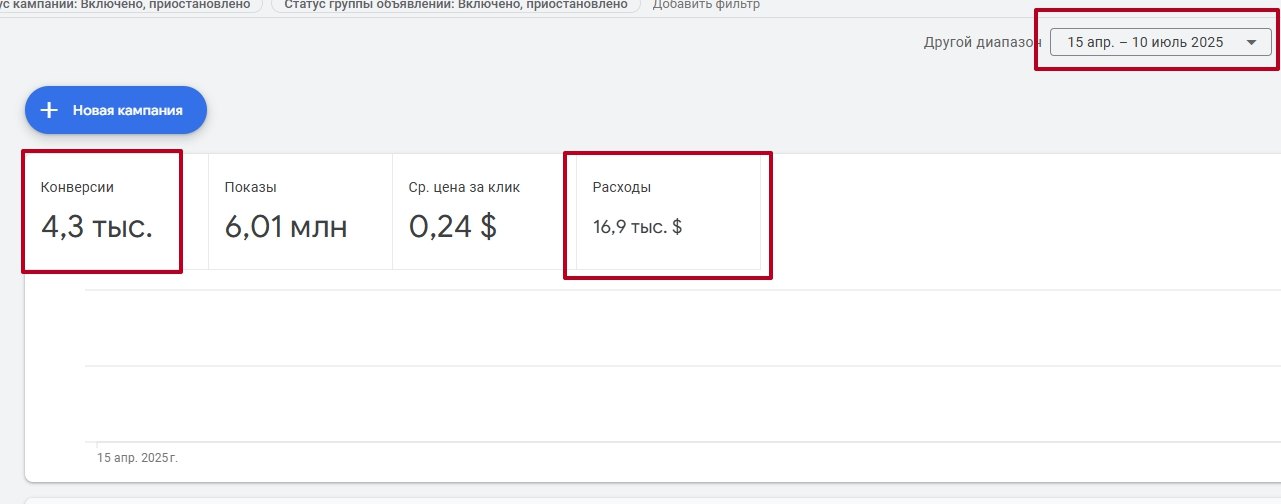The height and width of the screenshot is (504, 1281).
Task: Click the Статус группы объявлений filter chip
Action: [455, 5]
